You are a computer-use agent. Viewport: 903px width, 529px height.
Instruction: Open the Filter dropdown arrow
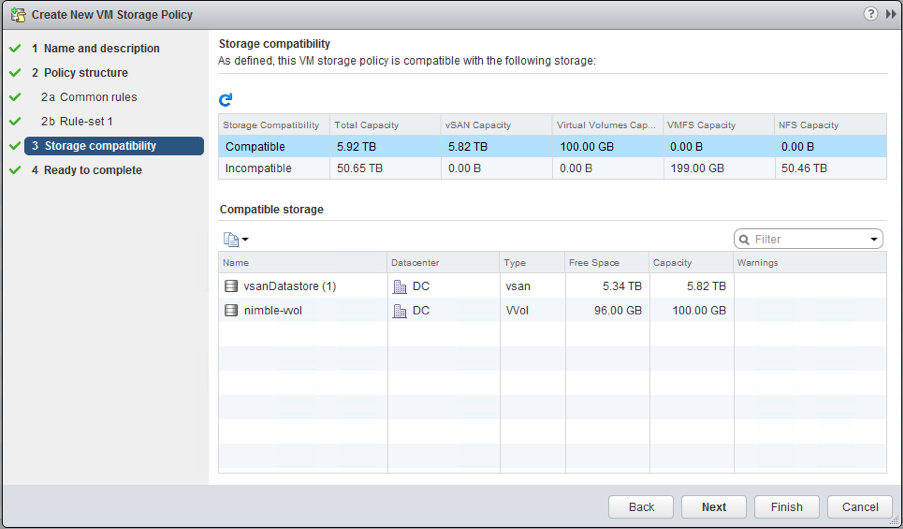tap(874, 240)
